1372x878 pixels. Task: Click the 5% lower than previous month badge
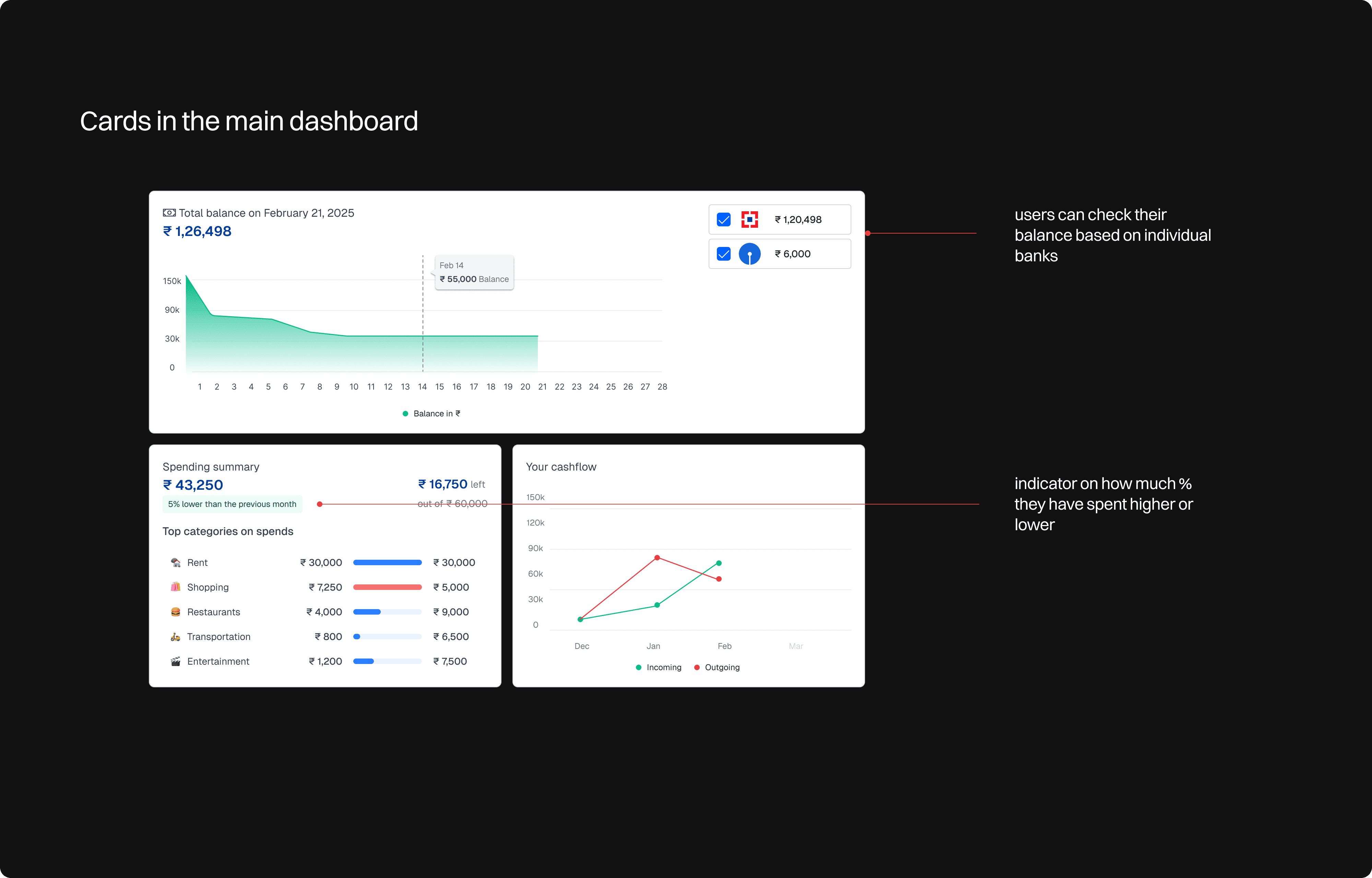(232, 504)
